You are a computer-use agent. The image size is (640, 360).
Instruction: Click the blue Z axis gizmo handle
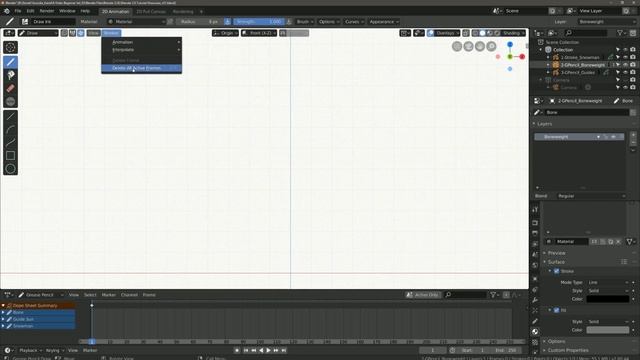click(x=510, y=44)
